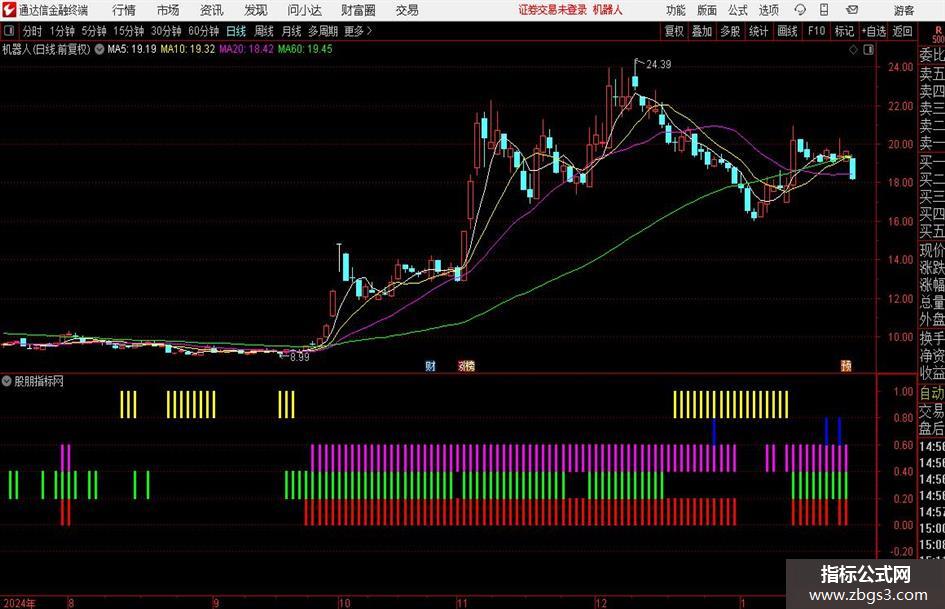This screenshot has width=945, height=609.
Task: Open the main chart indicator dropdown arrow
Action: coord(99,49)
